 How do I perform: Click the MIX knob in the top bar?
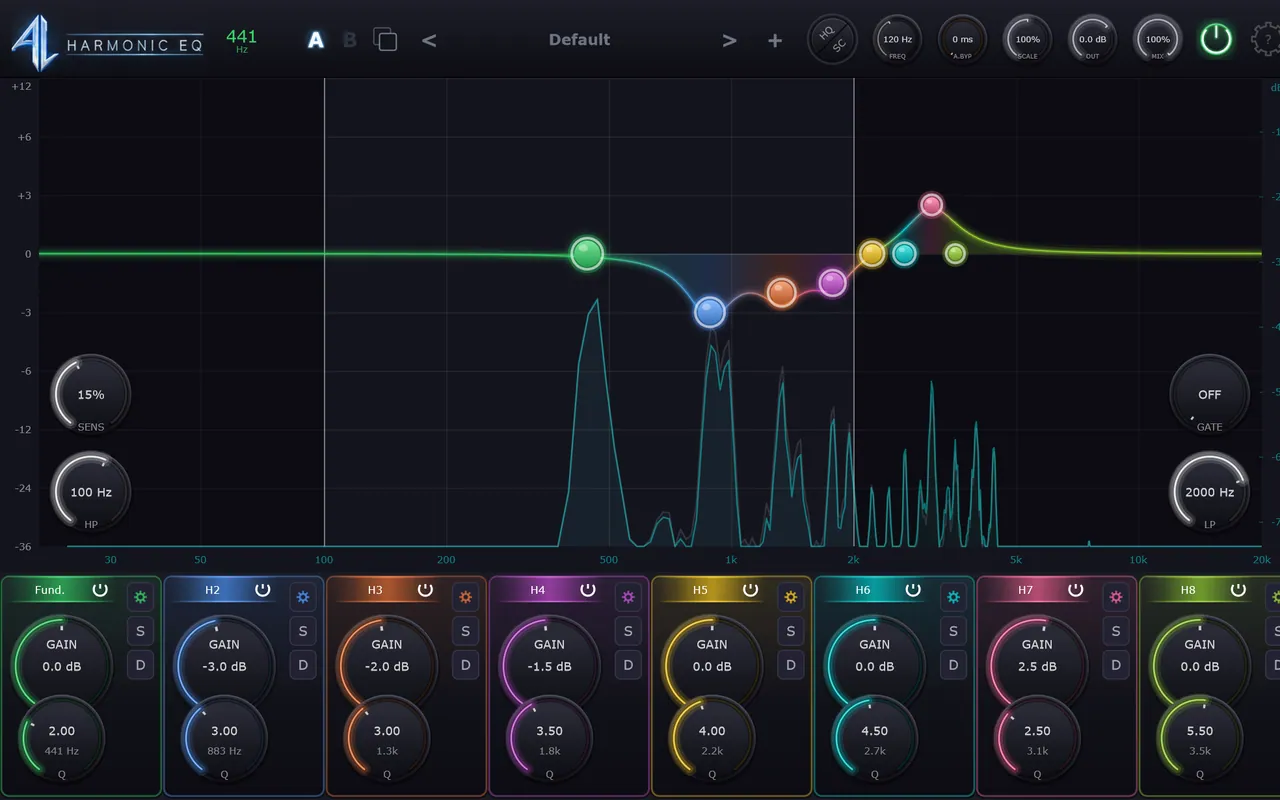pos(1157,40)
